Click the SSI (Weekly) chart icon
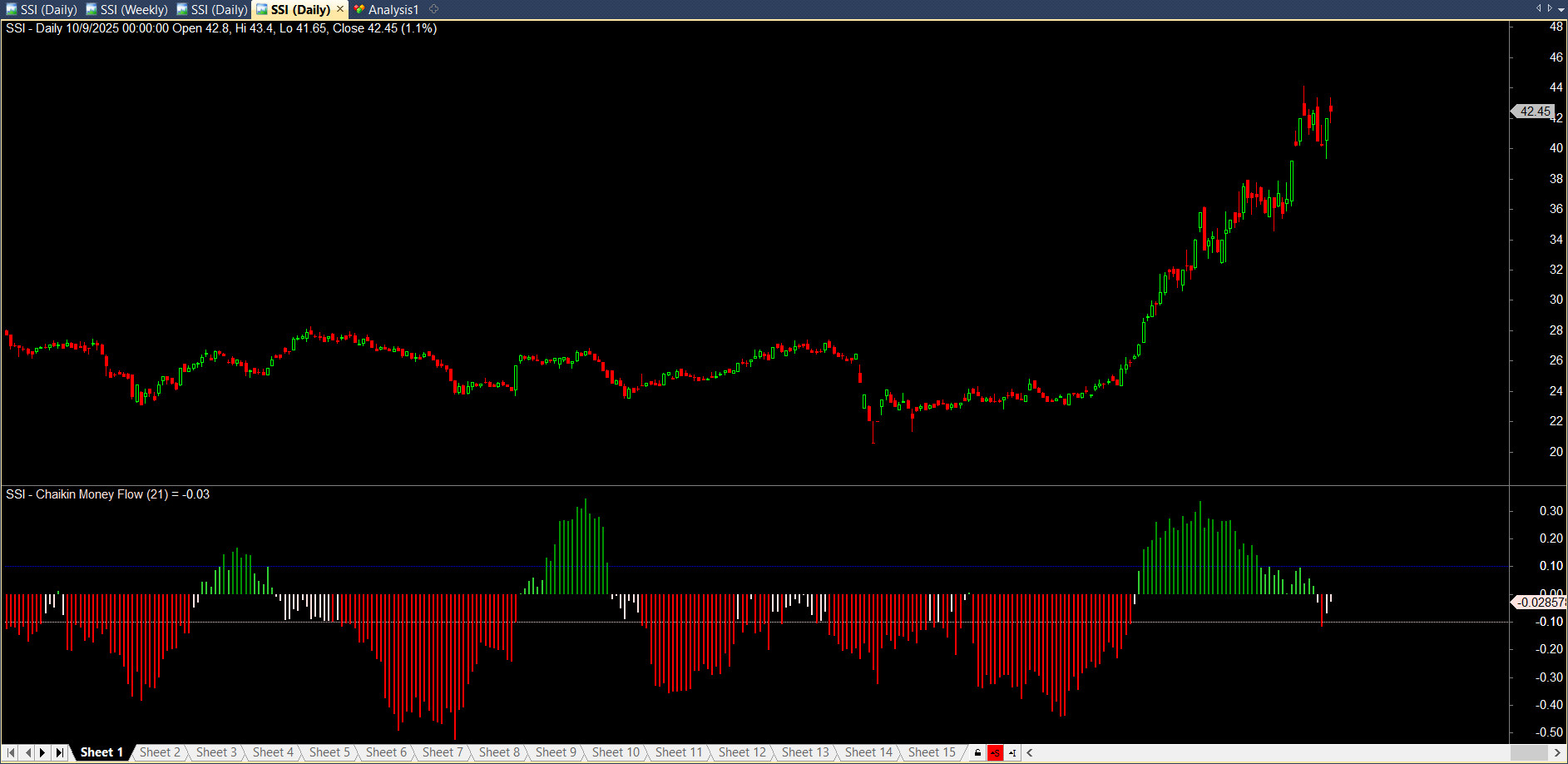1568x764 pixels. 92,9
